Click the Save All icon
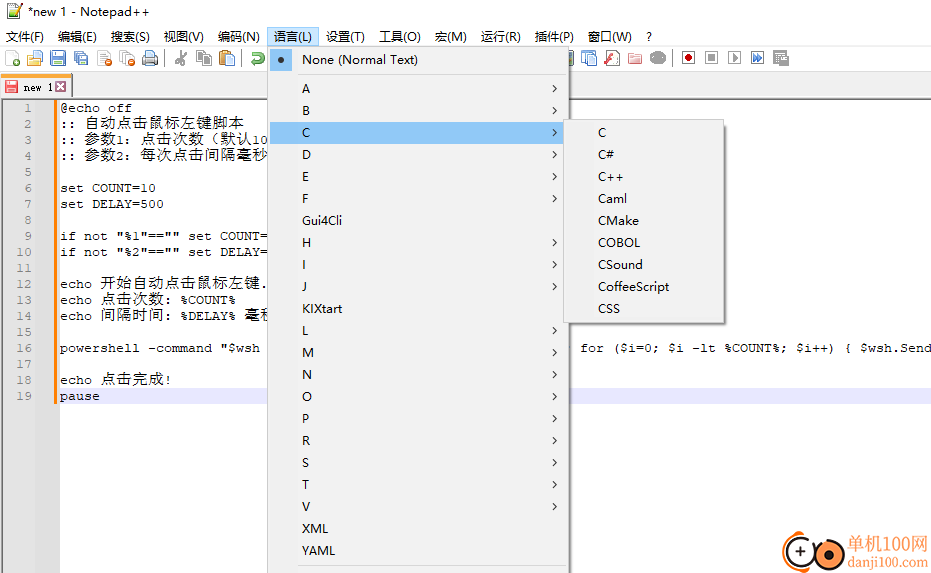The height and width of the screenshot is (573, 931). point(81,58)
